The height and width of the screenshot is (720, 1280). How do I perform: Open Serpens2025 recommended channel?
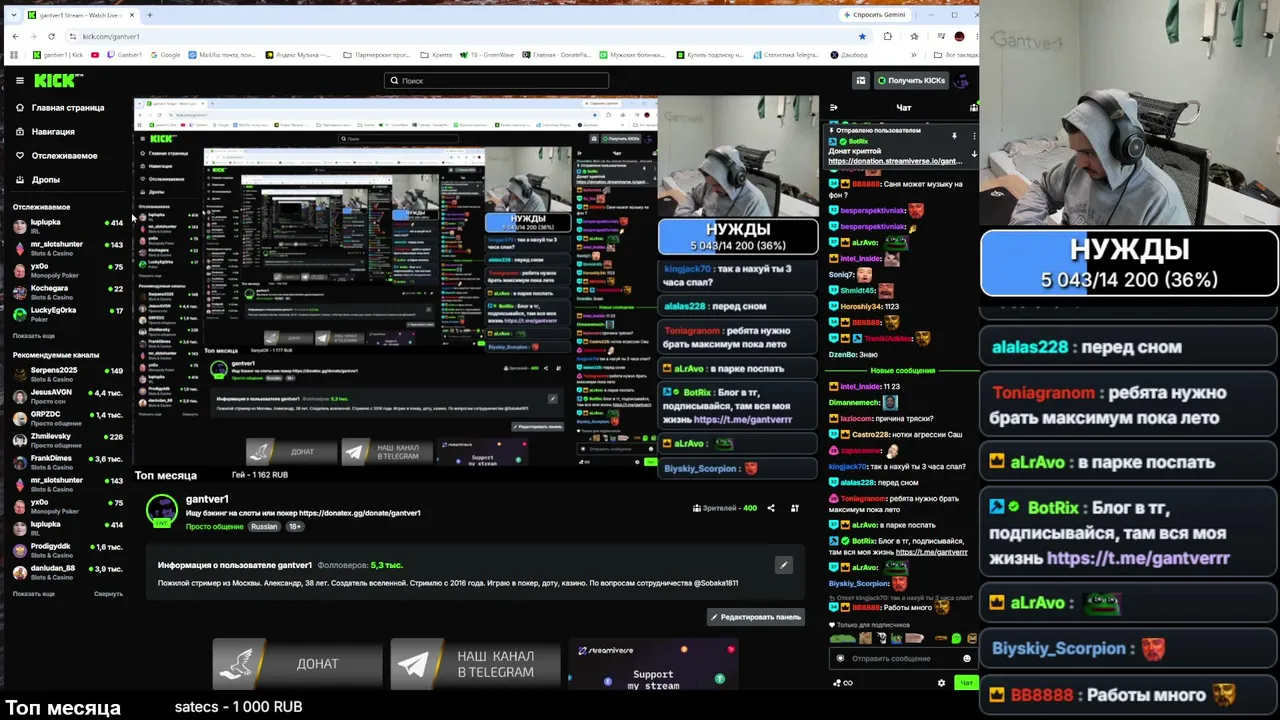[x=67, y=373]
